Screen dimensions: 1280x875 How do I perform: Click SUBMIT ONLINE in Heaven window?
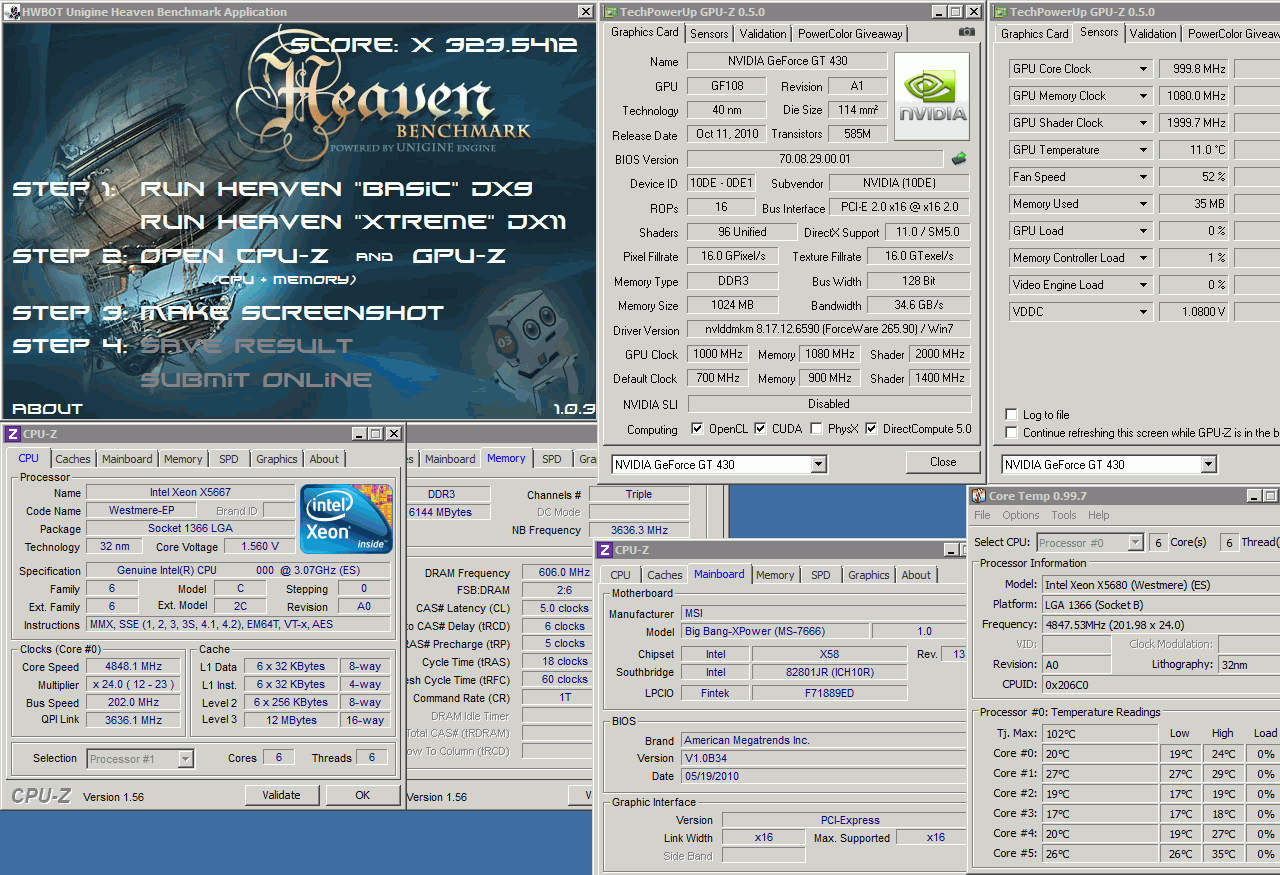(256, 380)
